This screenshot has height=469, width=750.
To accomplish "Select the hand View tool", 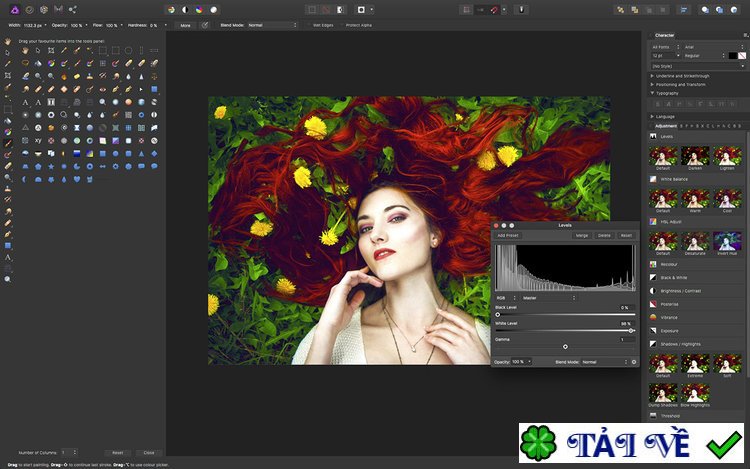I will pos(8,40).
